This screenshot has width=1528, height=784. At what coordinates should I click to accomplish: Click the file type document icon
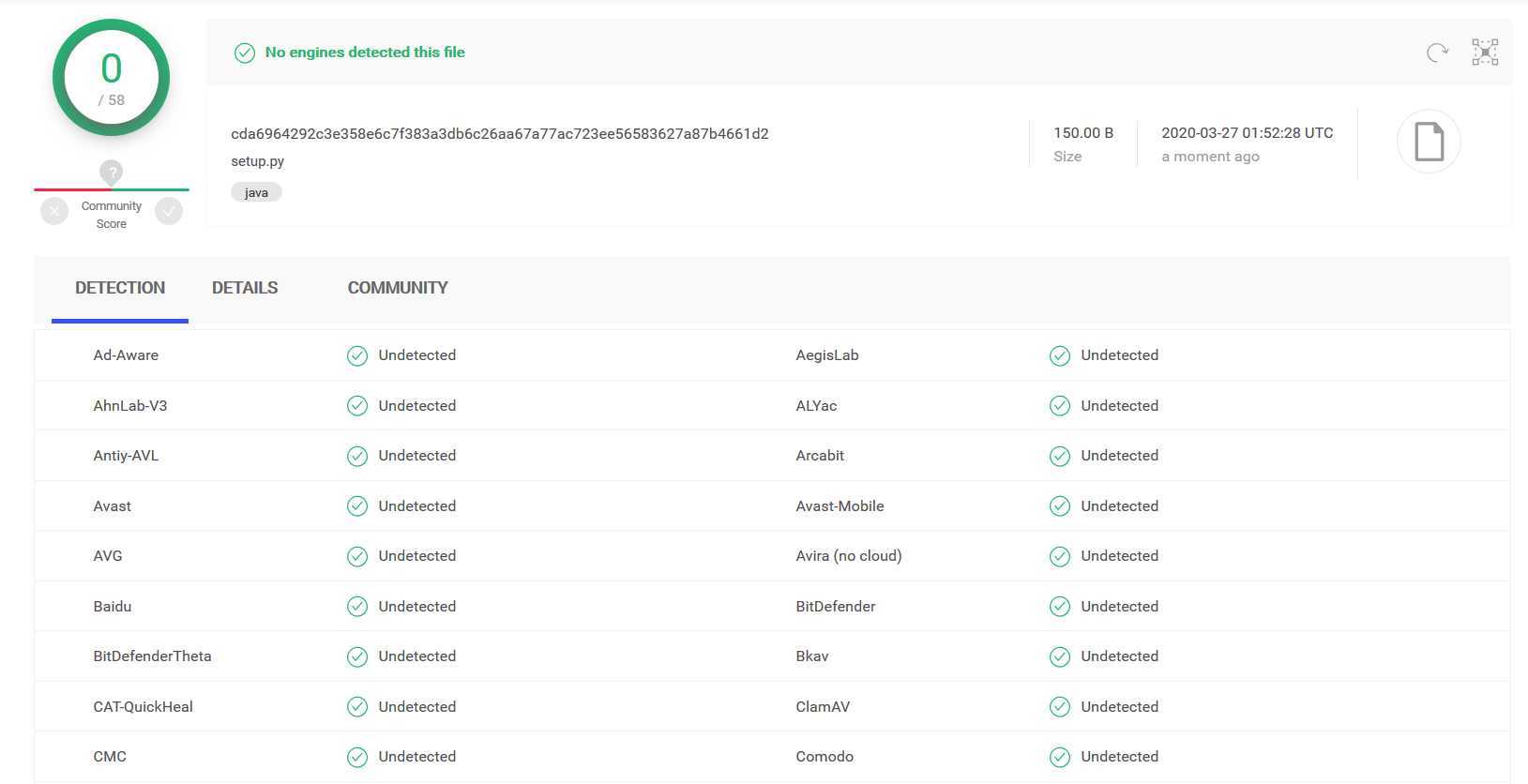coord(1429,142)
